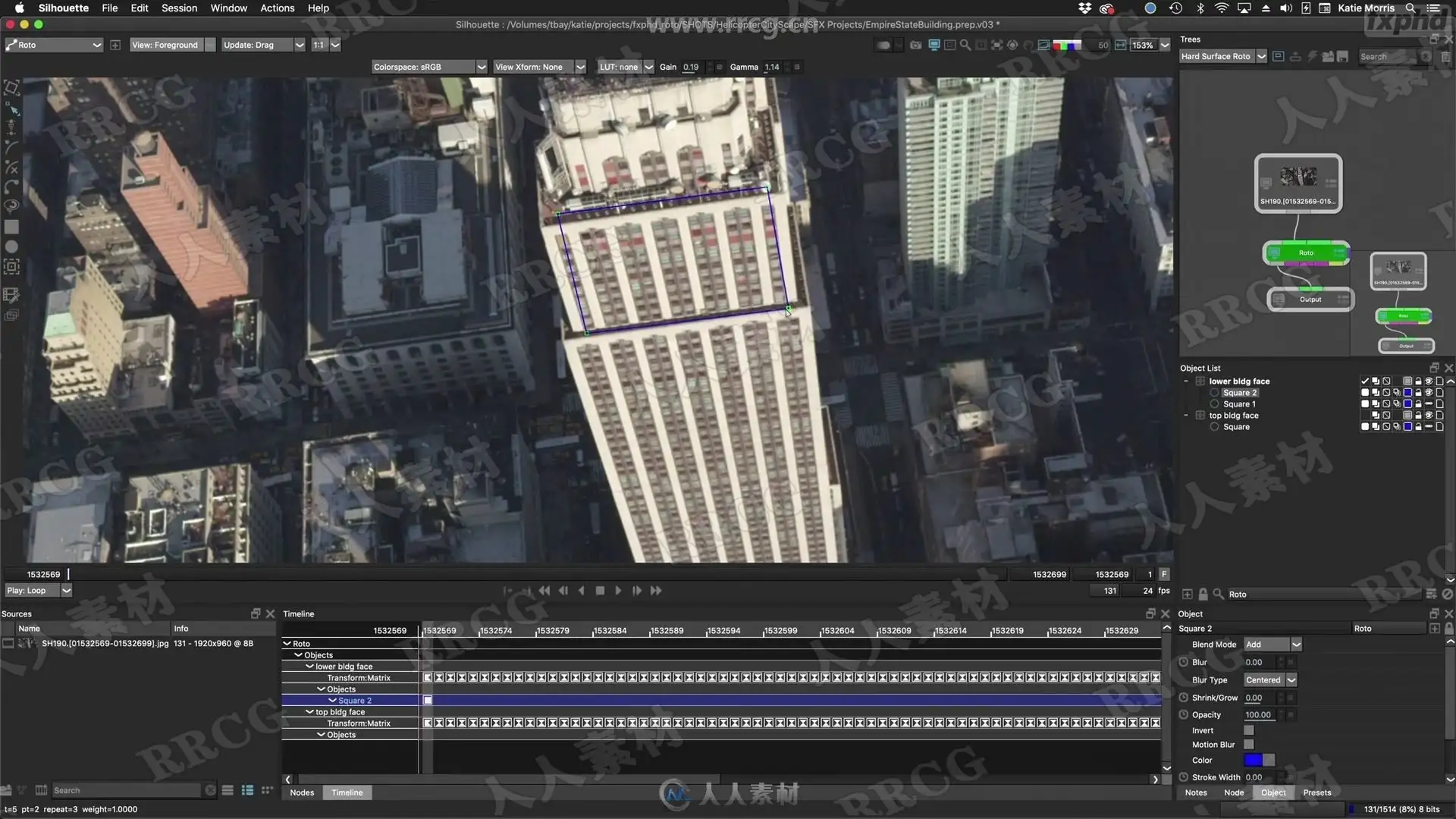
Task: Select the Tracker tool in left toolbar
Action: click(x=11, y=266)
